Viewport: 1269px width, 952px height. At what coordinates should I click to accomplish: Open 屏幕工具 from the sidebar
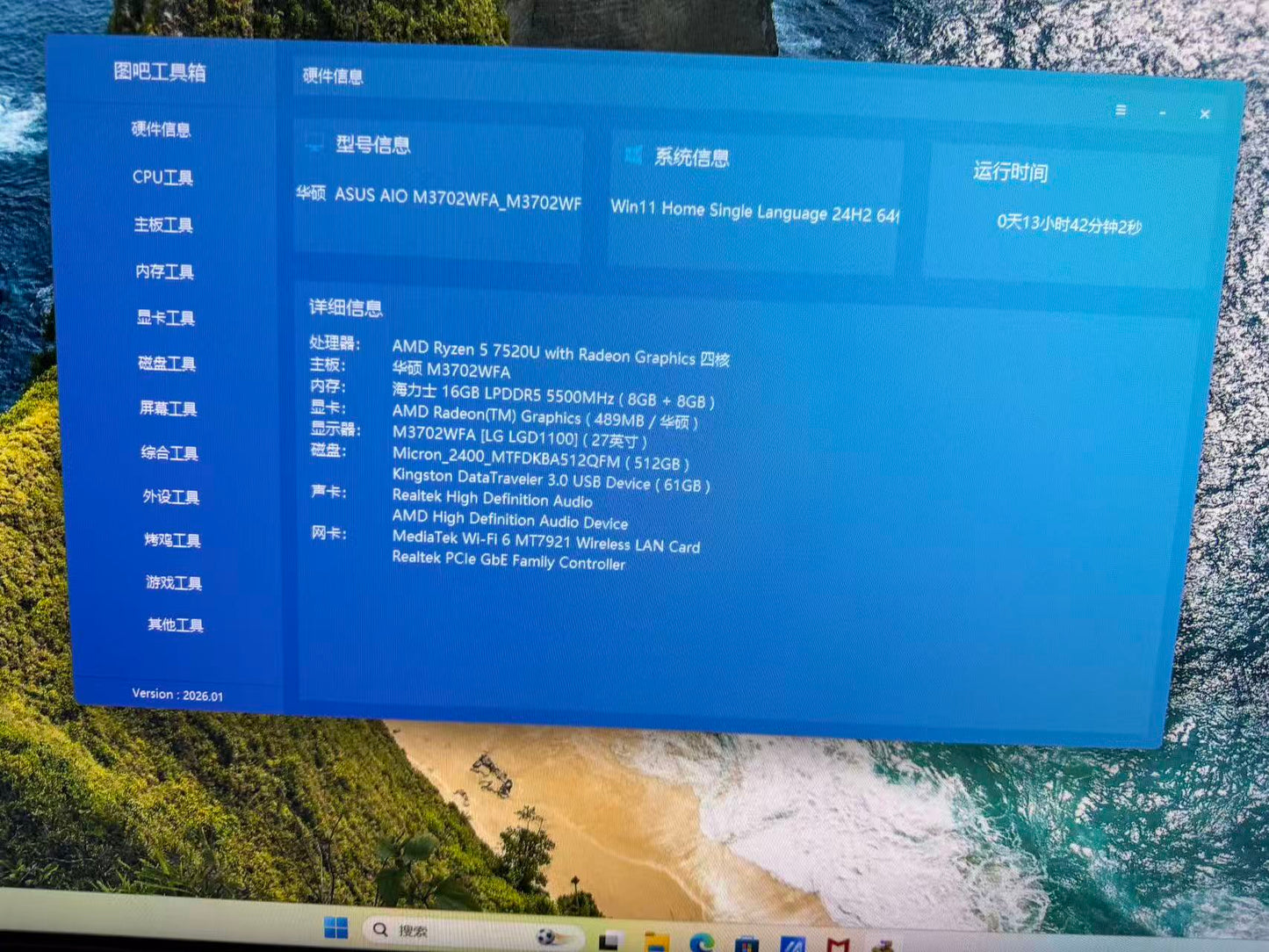(169, 407)
